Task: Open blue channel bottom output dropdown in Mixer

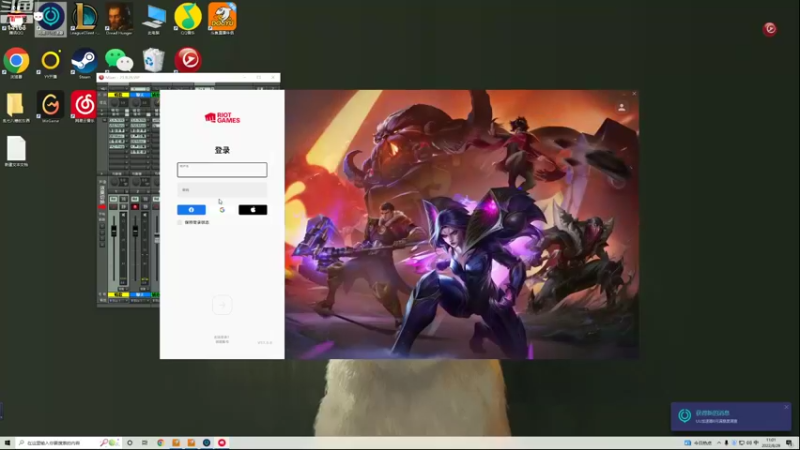Action: point(140,301)
